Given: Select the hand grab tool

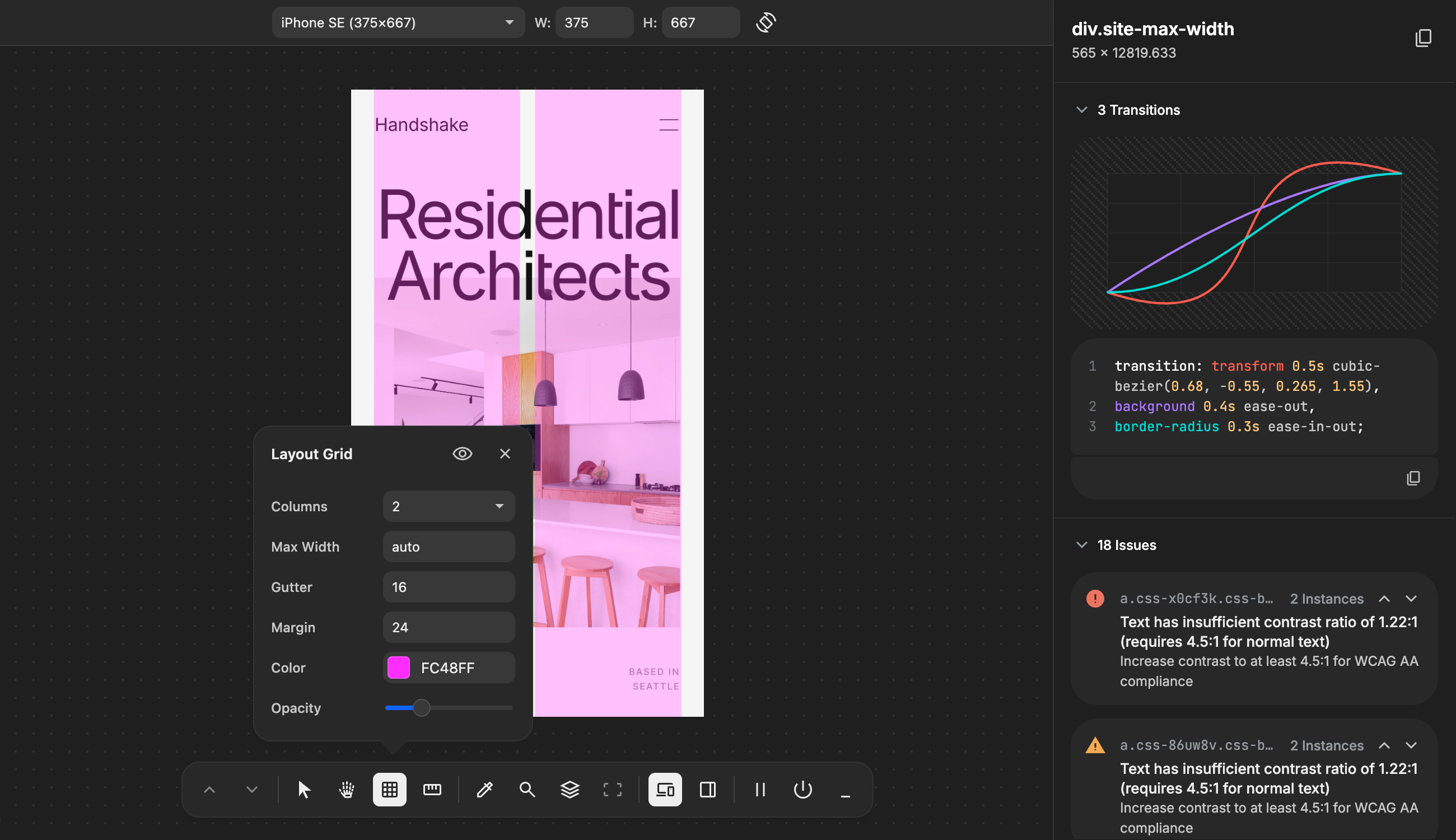Looking at the screenshot, I should click(347, 789).
